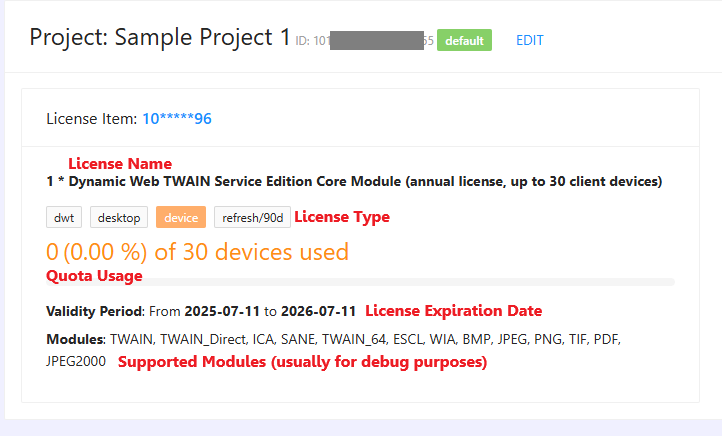Click 'JPEG2000' module text
Image resolution: width=722 pixels, height=436 pixels.
[76, 361]
